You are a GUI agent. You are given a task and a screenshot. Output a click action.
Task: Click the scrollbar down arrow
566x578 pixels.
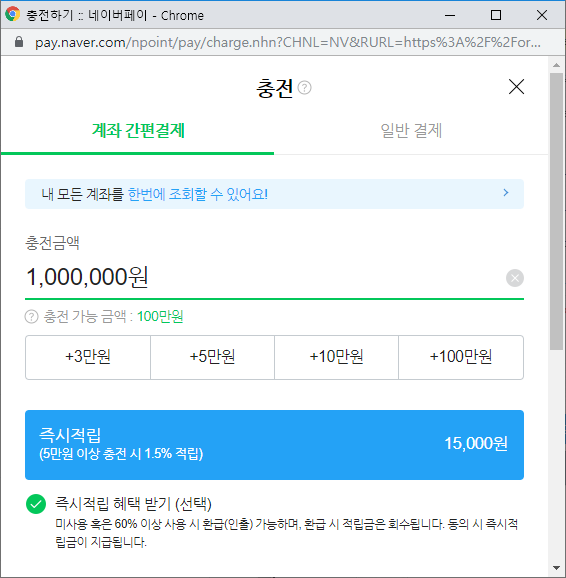[x=556, y=568]
